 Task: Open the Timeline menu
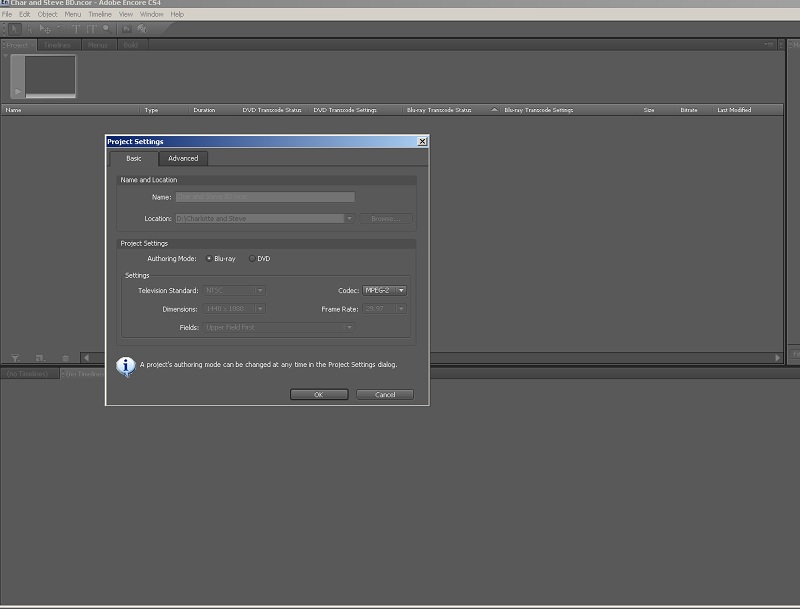click(x=100, y=15)
